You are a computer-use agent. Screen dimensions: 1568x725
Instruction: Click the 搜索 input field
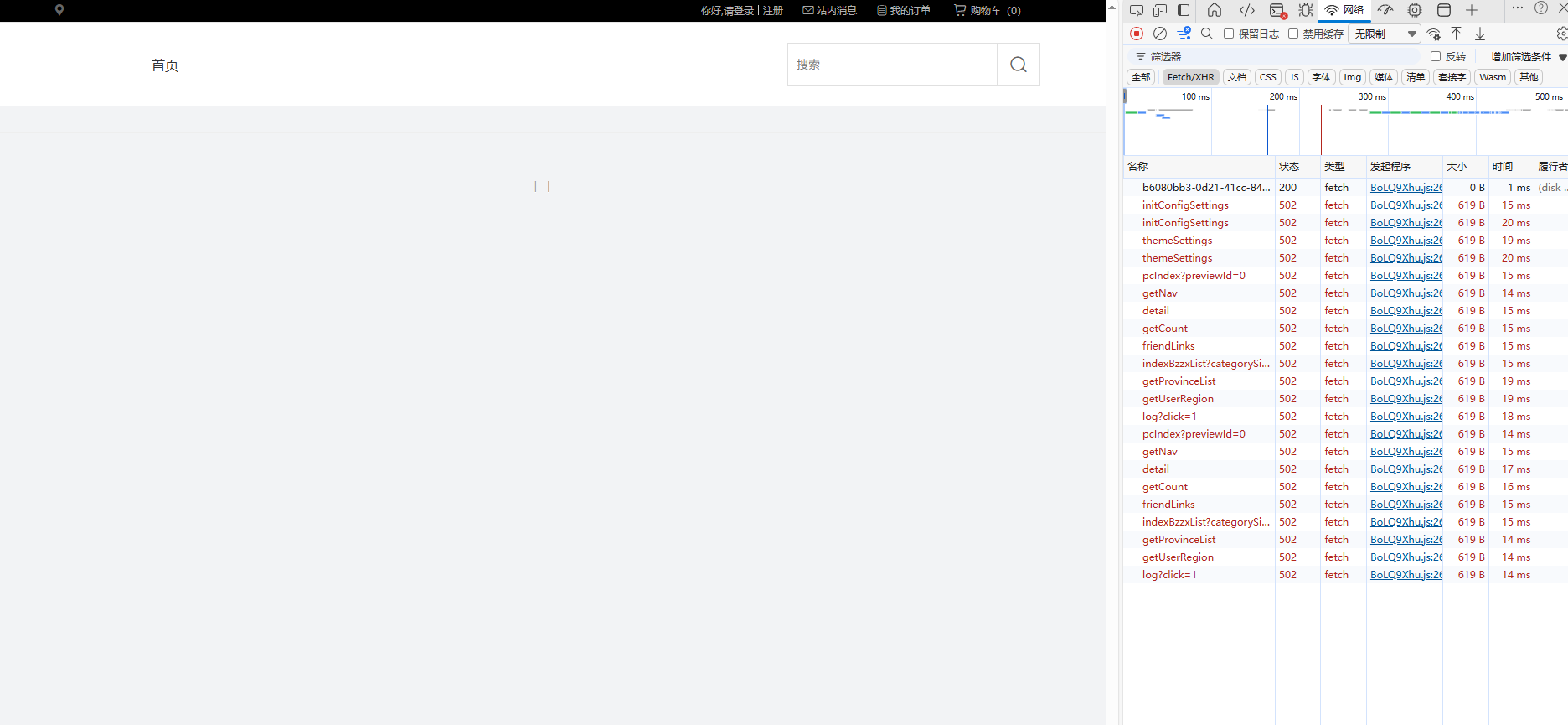[892, 65]
